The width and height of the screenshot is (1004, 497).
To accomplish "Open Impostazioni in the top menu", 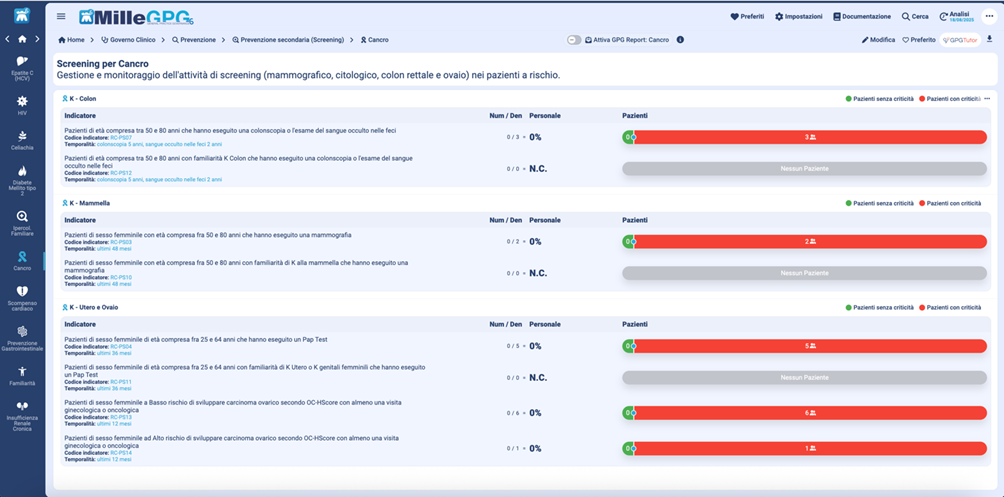I will click(796, 16).
